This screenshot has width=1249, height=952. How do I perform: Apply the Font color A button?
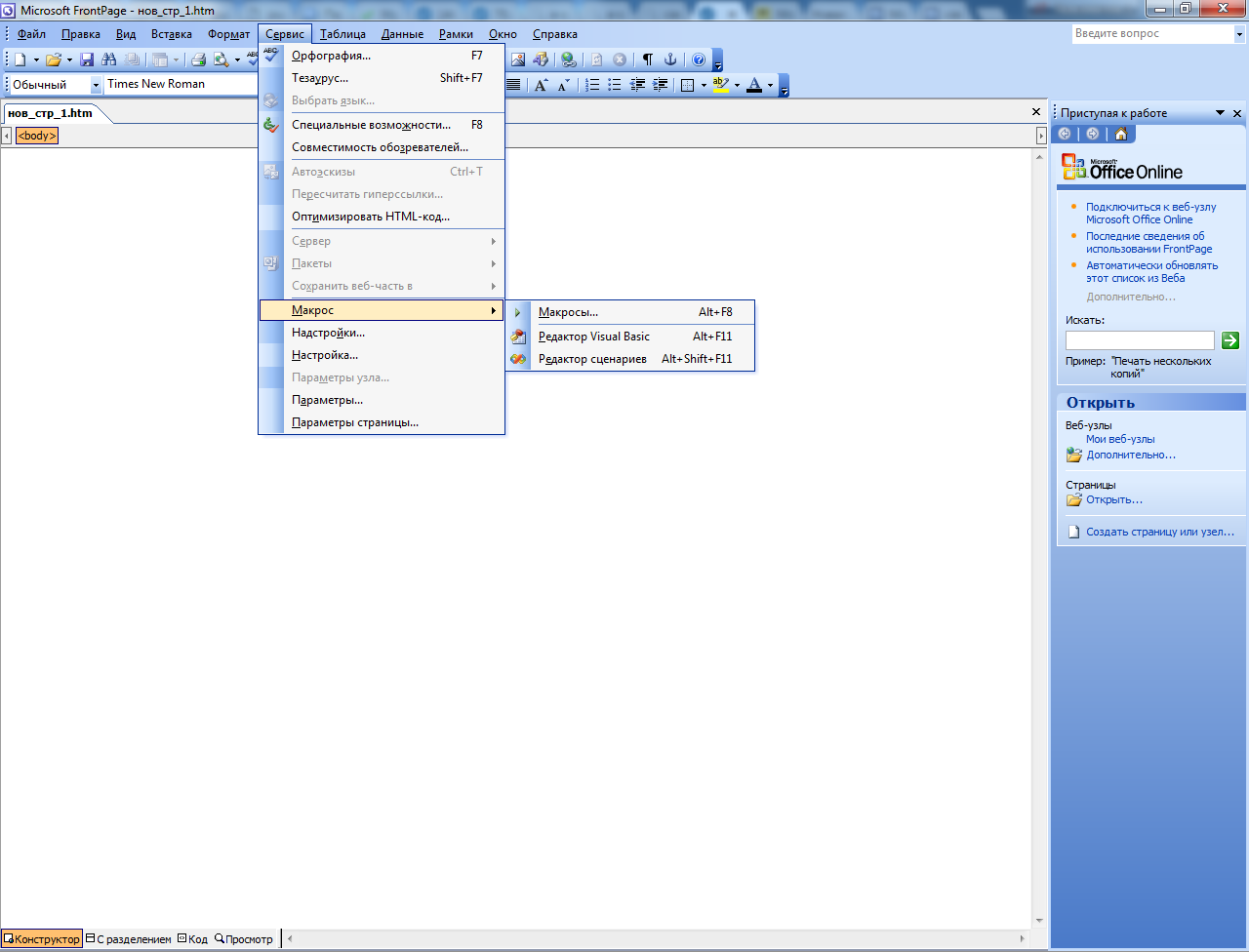click(x=753, y=85)
